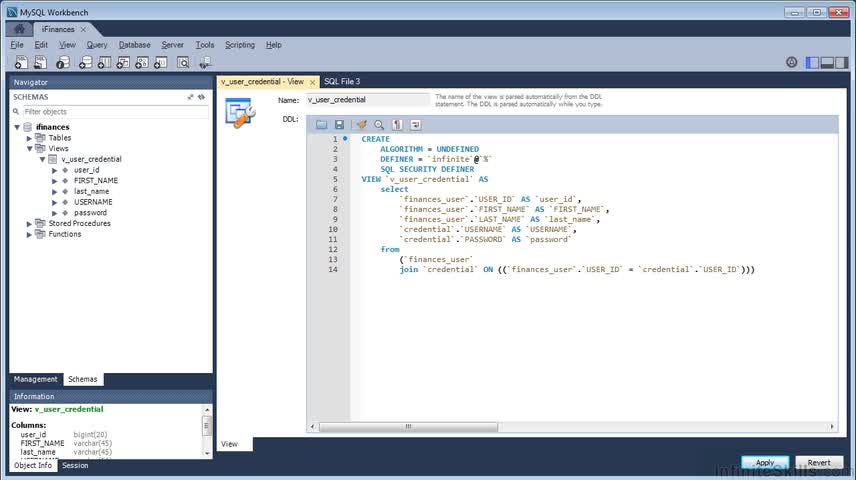Create new view toolbar icon
856x480 pixels.
(123, 63)
